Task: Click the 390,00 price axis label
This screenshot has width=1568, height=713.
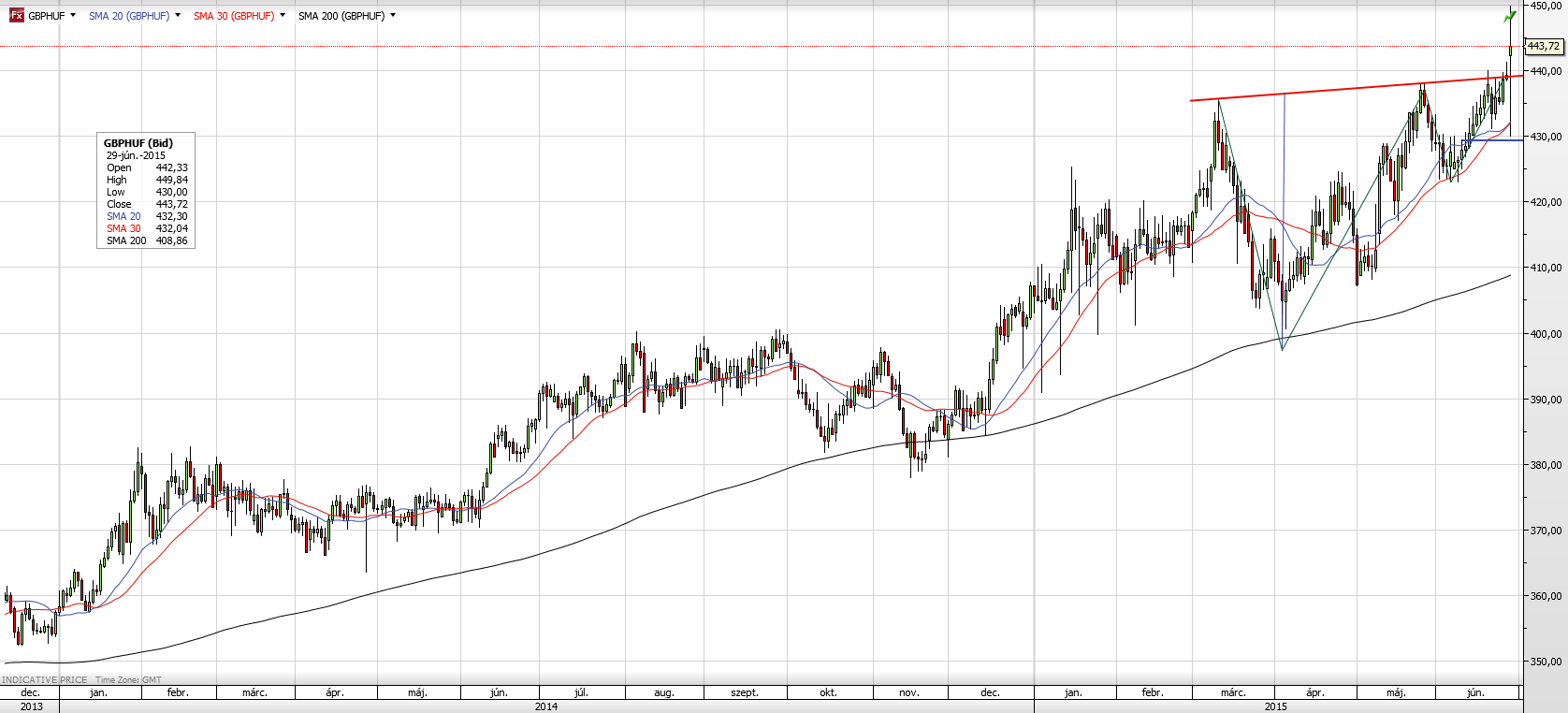Action: [1546, 400]
